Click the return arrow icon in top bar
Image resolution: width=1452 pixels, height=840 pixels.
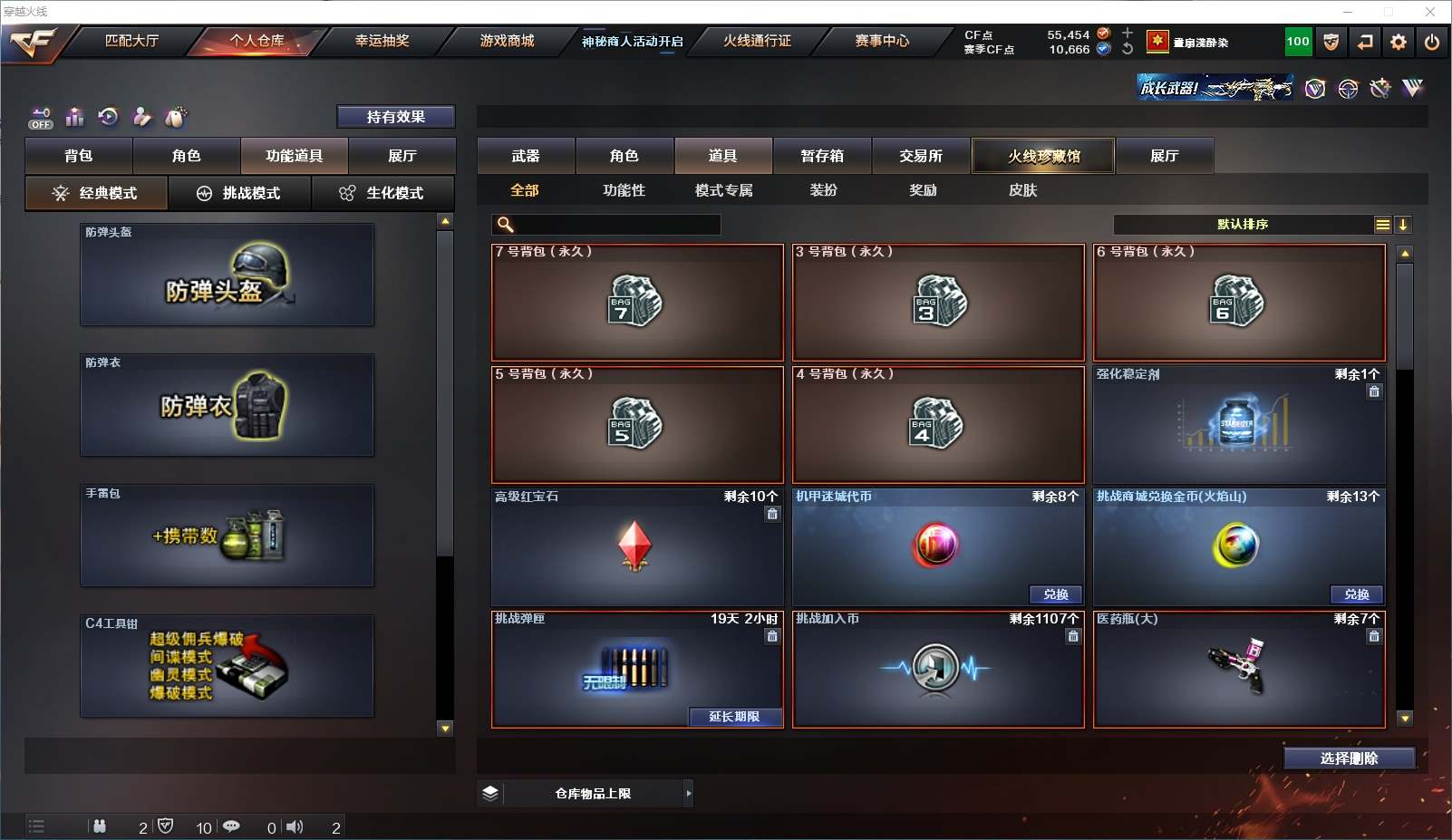[1365, 42]
